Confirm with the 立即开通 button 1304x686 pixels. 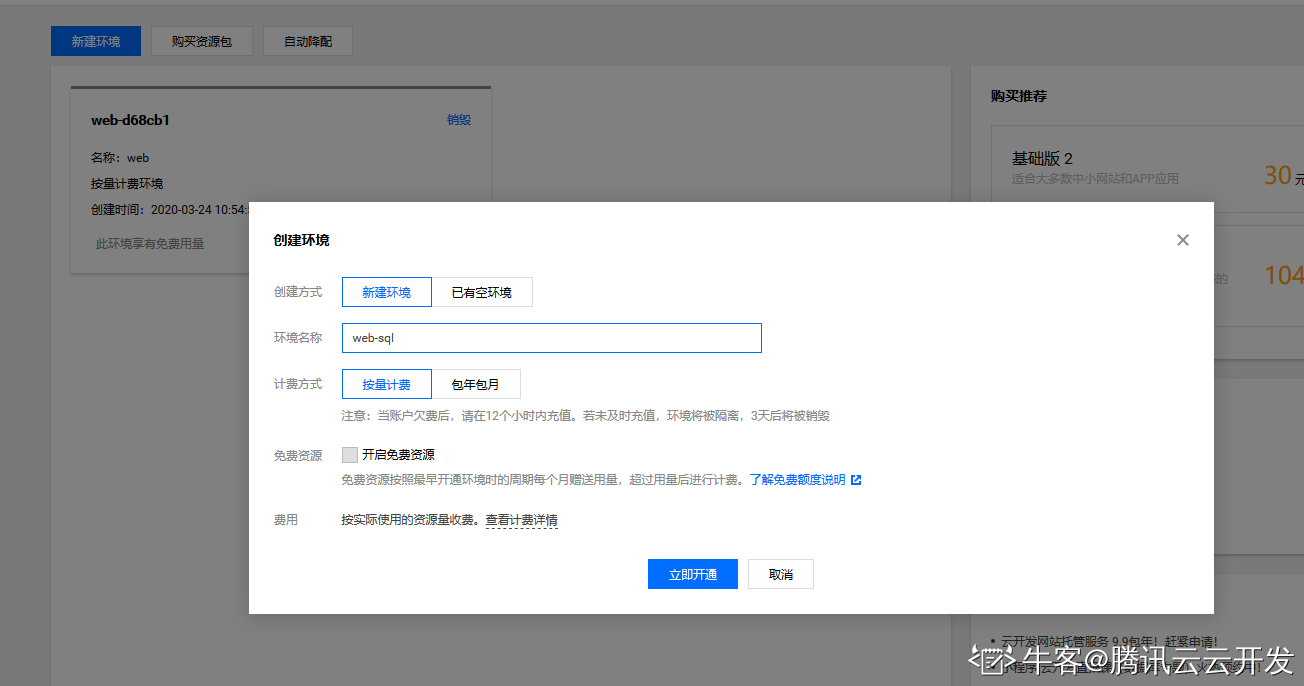pos(693,574)
